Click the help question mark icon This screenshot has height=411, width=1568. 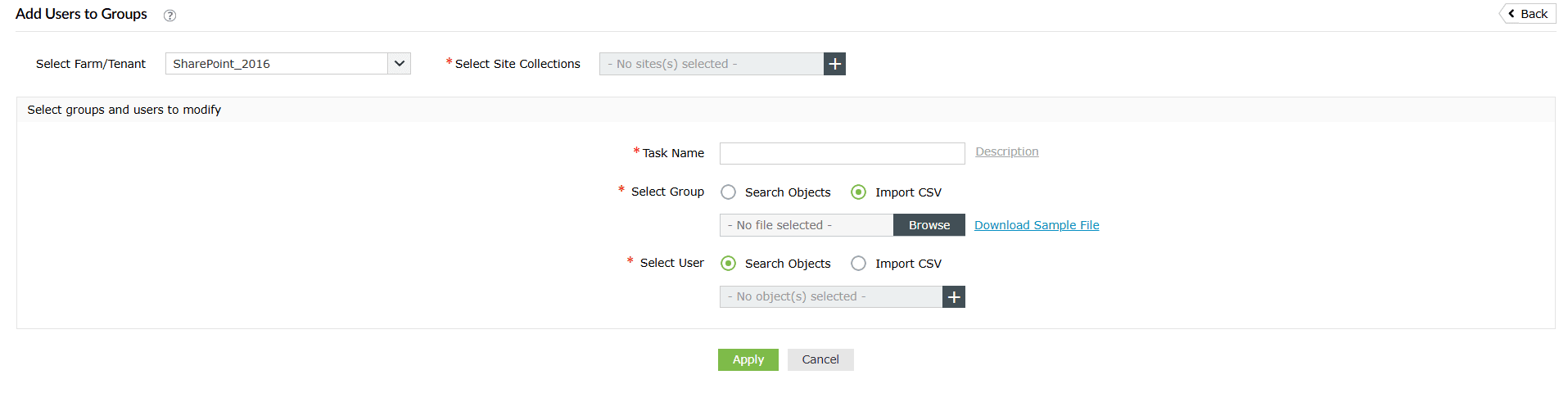[169, 16]
